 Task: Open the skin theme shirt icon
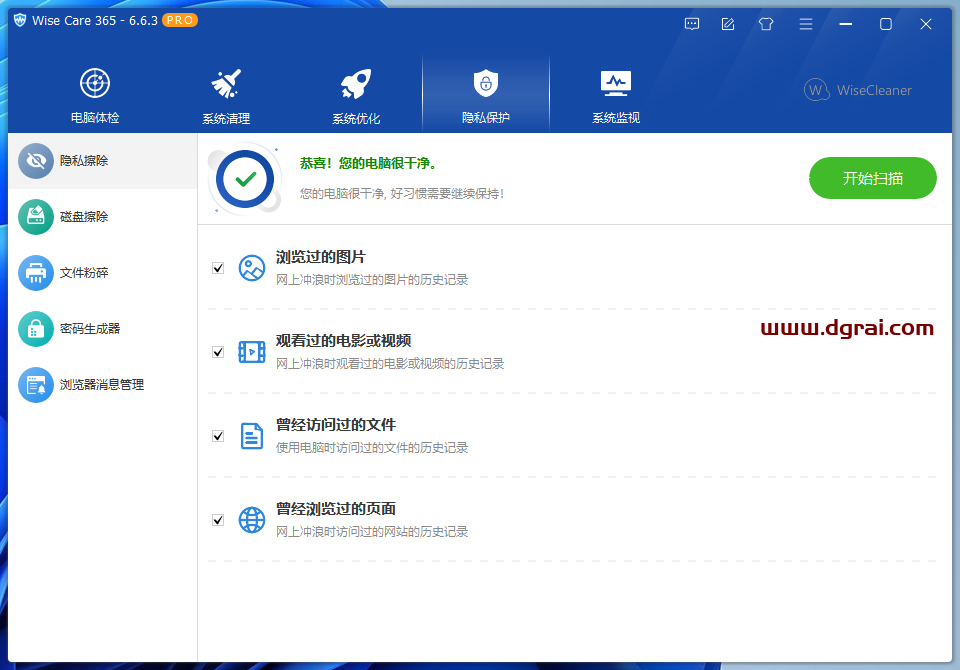766,24
